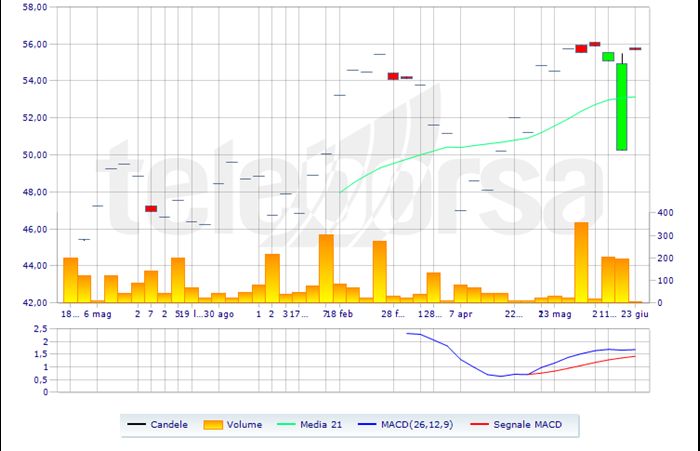Click the large green candle near 23 giu
The height and width of the screenshot is (451, 700).
621,107
